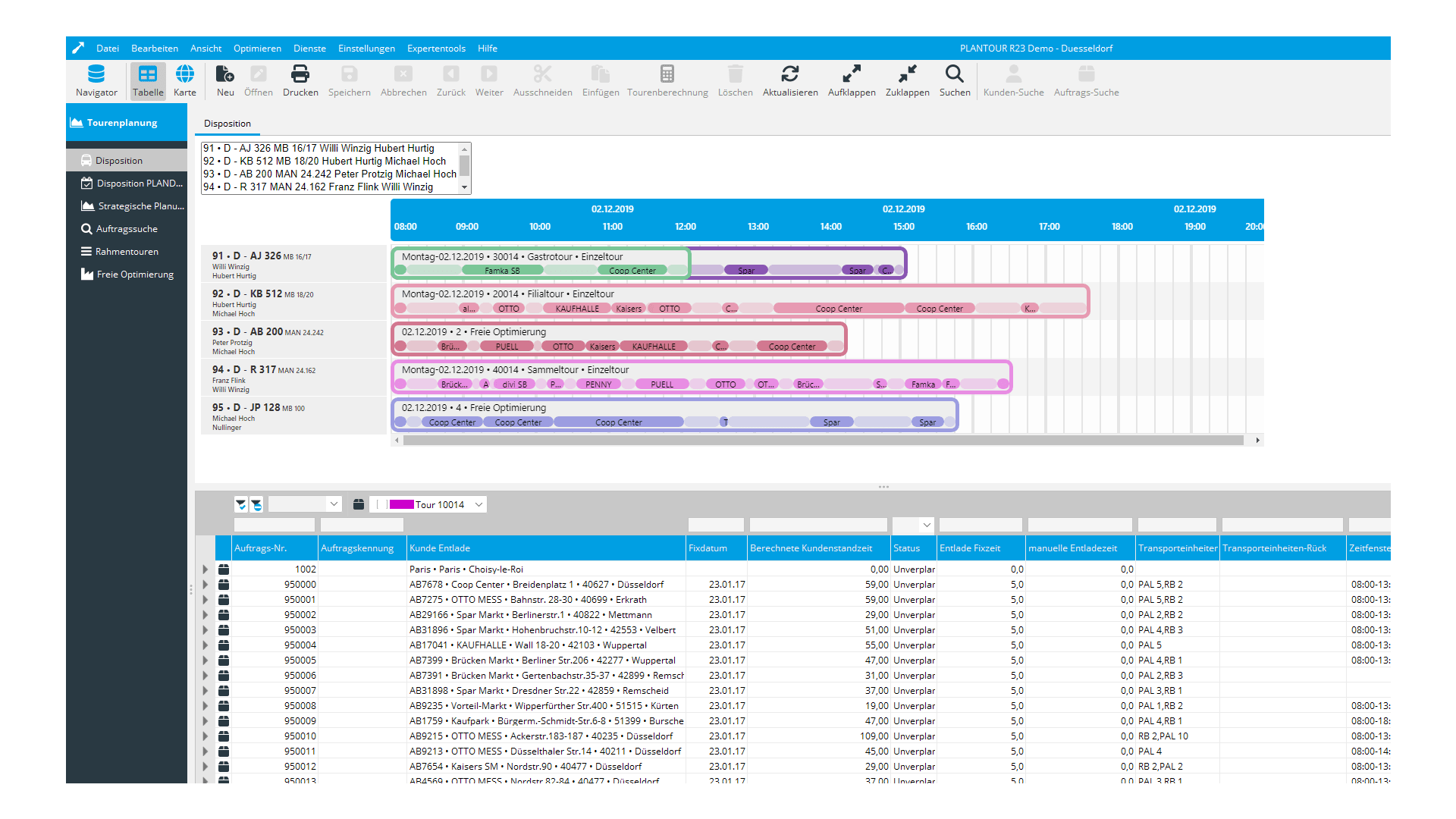The height and width of the screenshot is (819, 1456).
Task: Click the Gantt chart horizontal scrollbar
Action: click(823, 441)
